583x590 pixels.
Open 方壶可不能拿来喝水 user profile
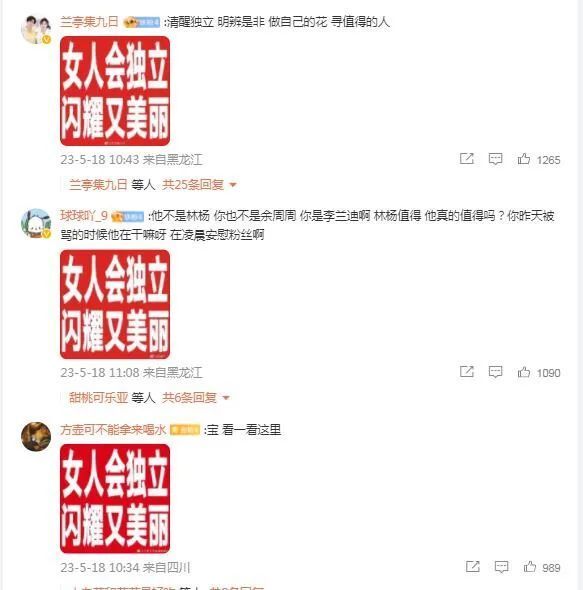point(113,429)
